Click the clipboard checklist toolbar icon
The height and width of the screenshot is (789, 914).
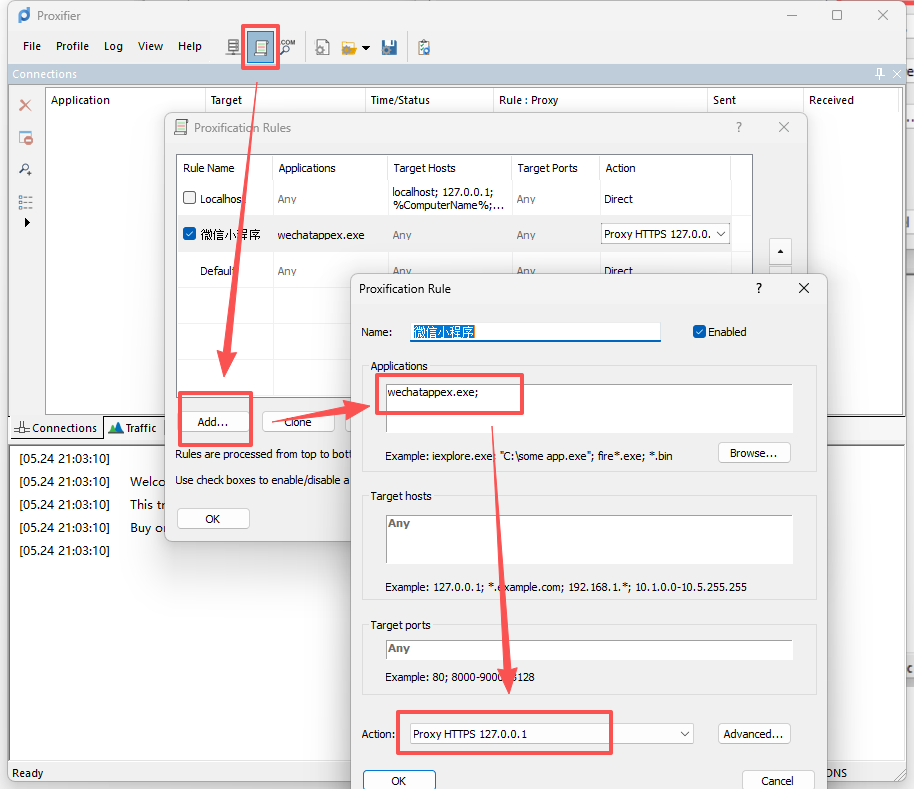(x=424, y=47)
